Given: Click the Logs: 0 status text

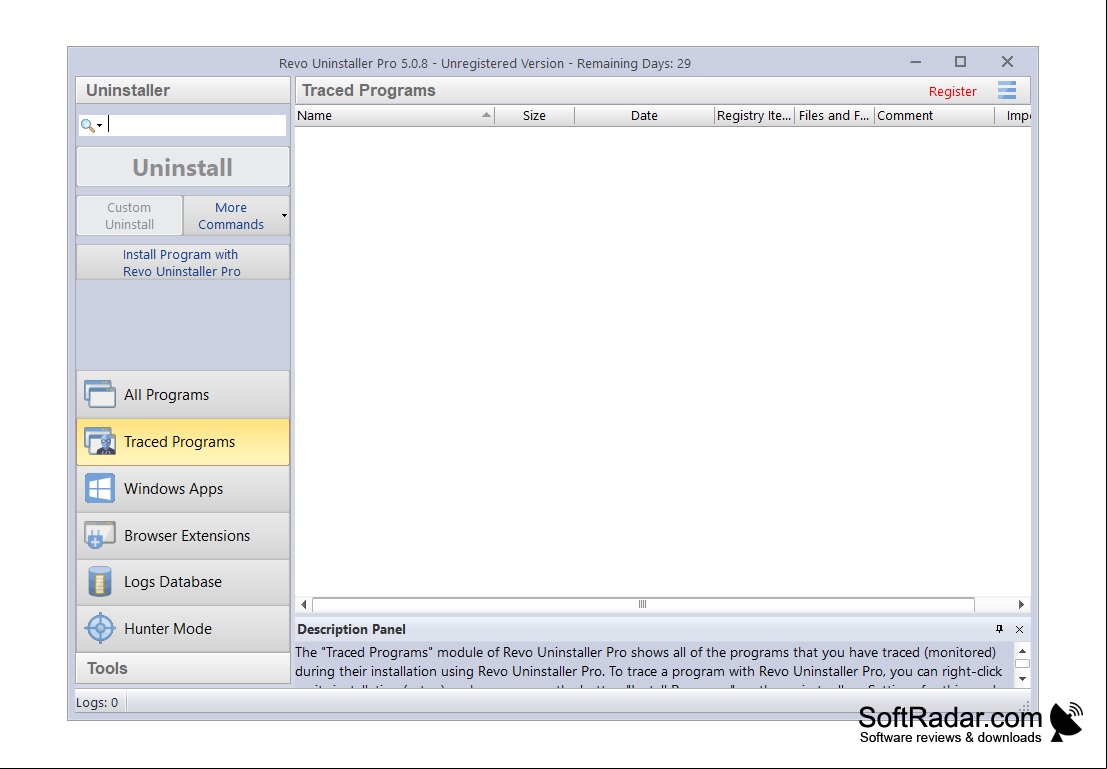Looking at the screenshot, I should tap(97, 703).
